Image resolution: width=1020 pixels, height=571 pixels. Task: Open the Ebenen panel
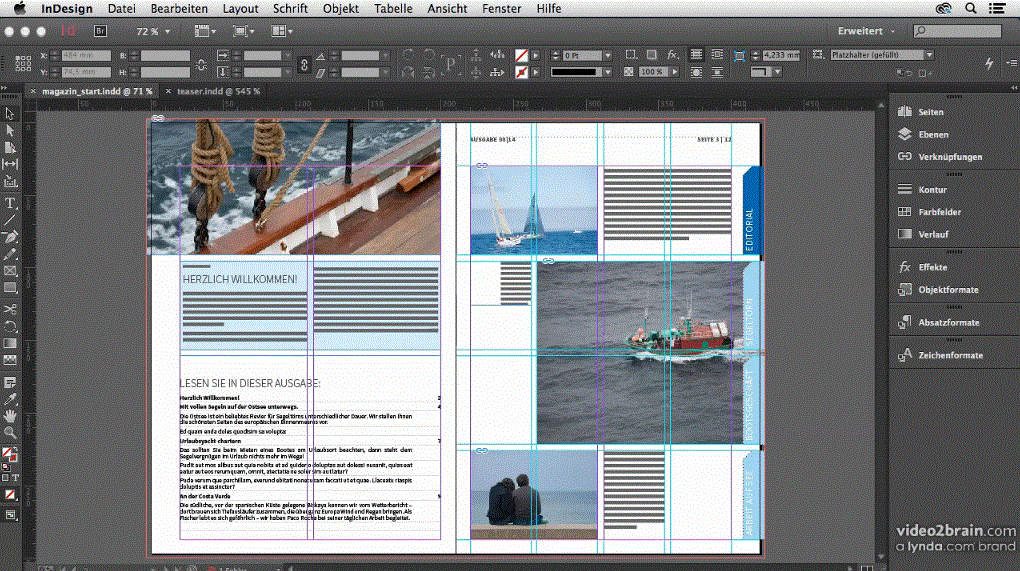click(933, 134)
